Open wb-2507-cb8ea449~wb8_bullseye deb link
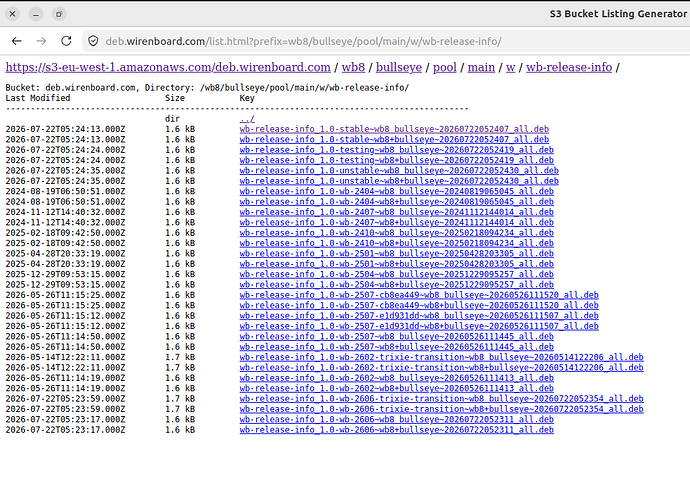 pyautogui.click(x=419, y=295)
